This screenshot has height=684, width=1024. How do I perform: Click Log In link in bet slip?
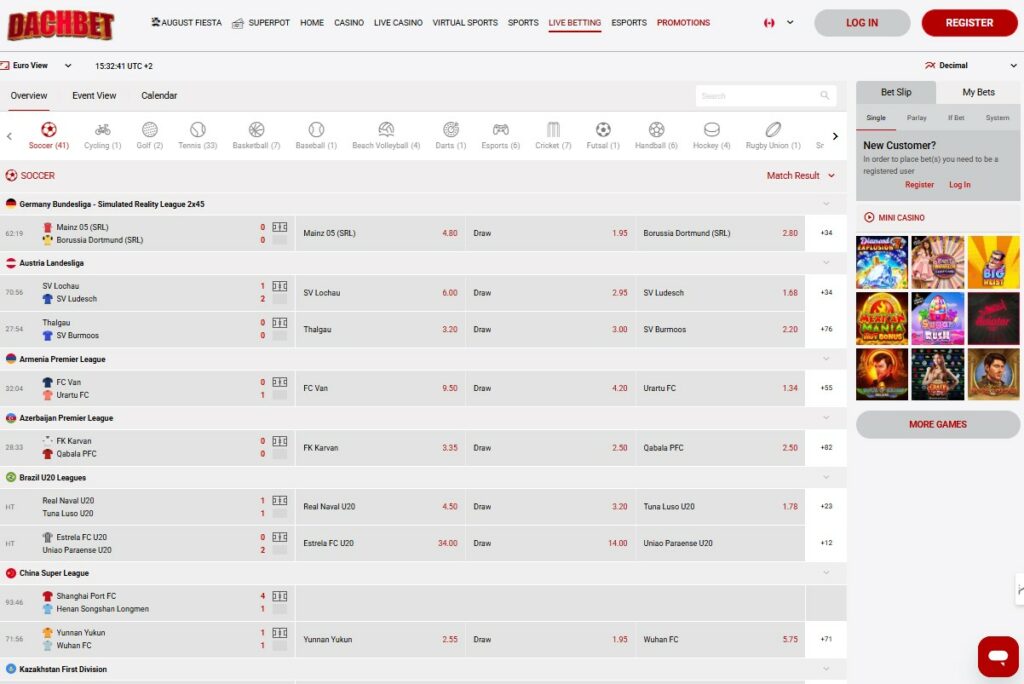click(x=959, y=185)
